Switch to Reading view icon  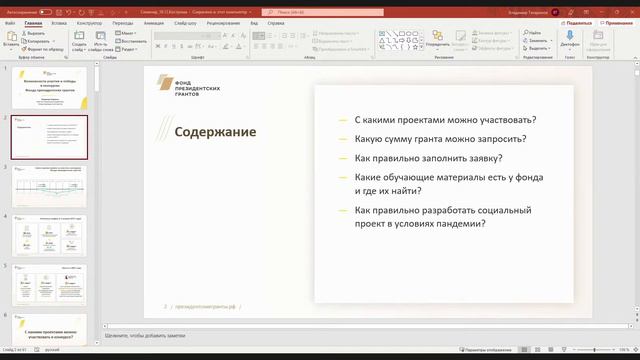[x=551, y=350]
